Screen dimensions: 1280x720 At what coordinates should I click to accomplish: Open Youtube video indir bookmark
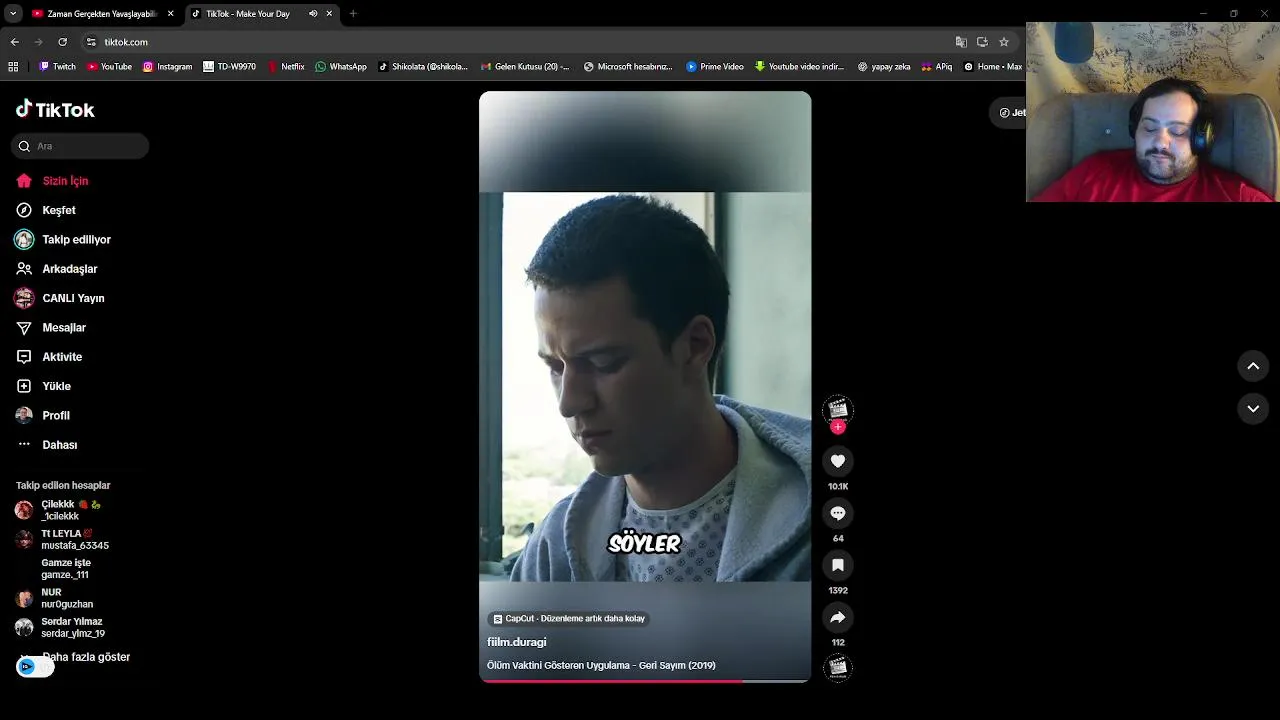coord(800,67)
